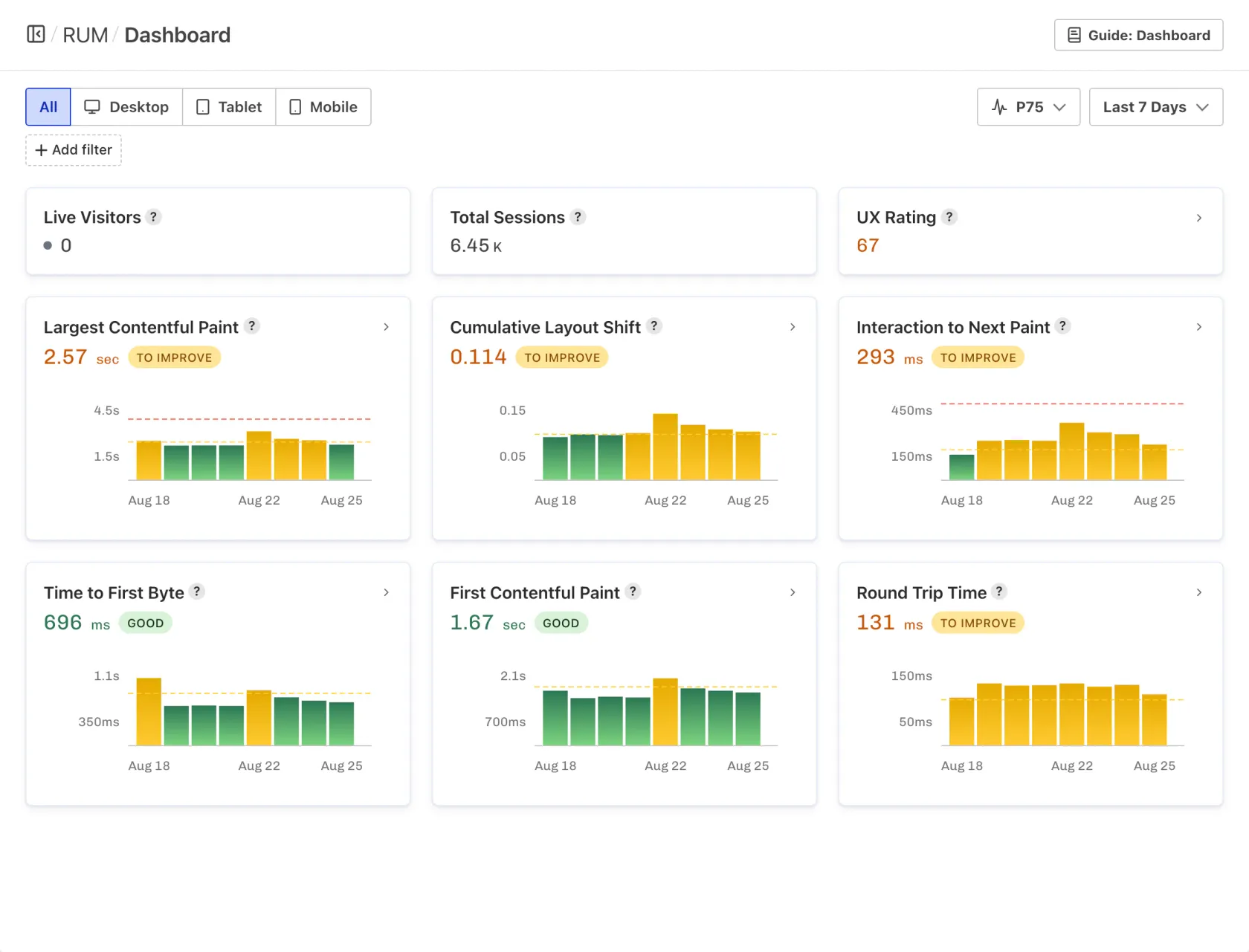Screen dimensions: 1249x952
Task: Open the P75 percentile dropdown
Action: pyautogui.click(x=1028, y=107)
